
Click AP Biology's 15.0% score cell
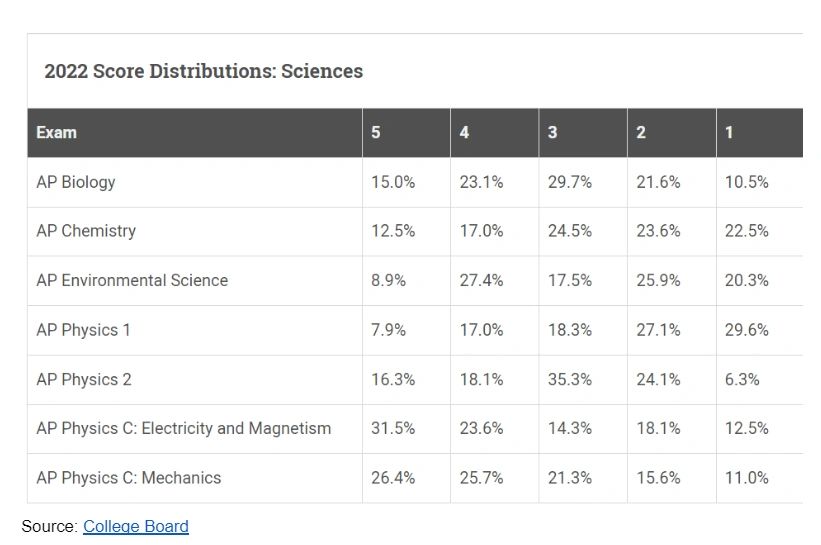click(x=393, y=182)
